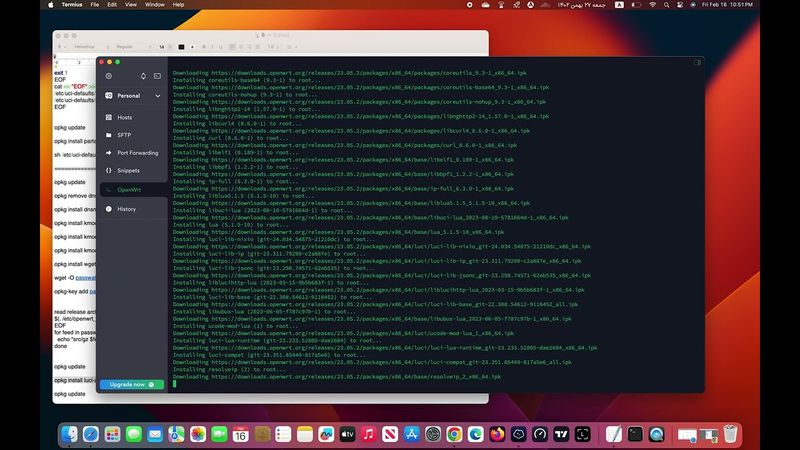Open Mail from the Dock
This screenshot has height=450, width=800.
coord(155,434)
